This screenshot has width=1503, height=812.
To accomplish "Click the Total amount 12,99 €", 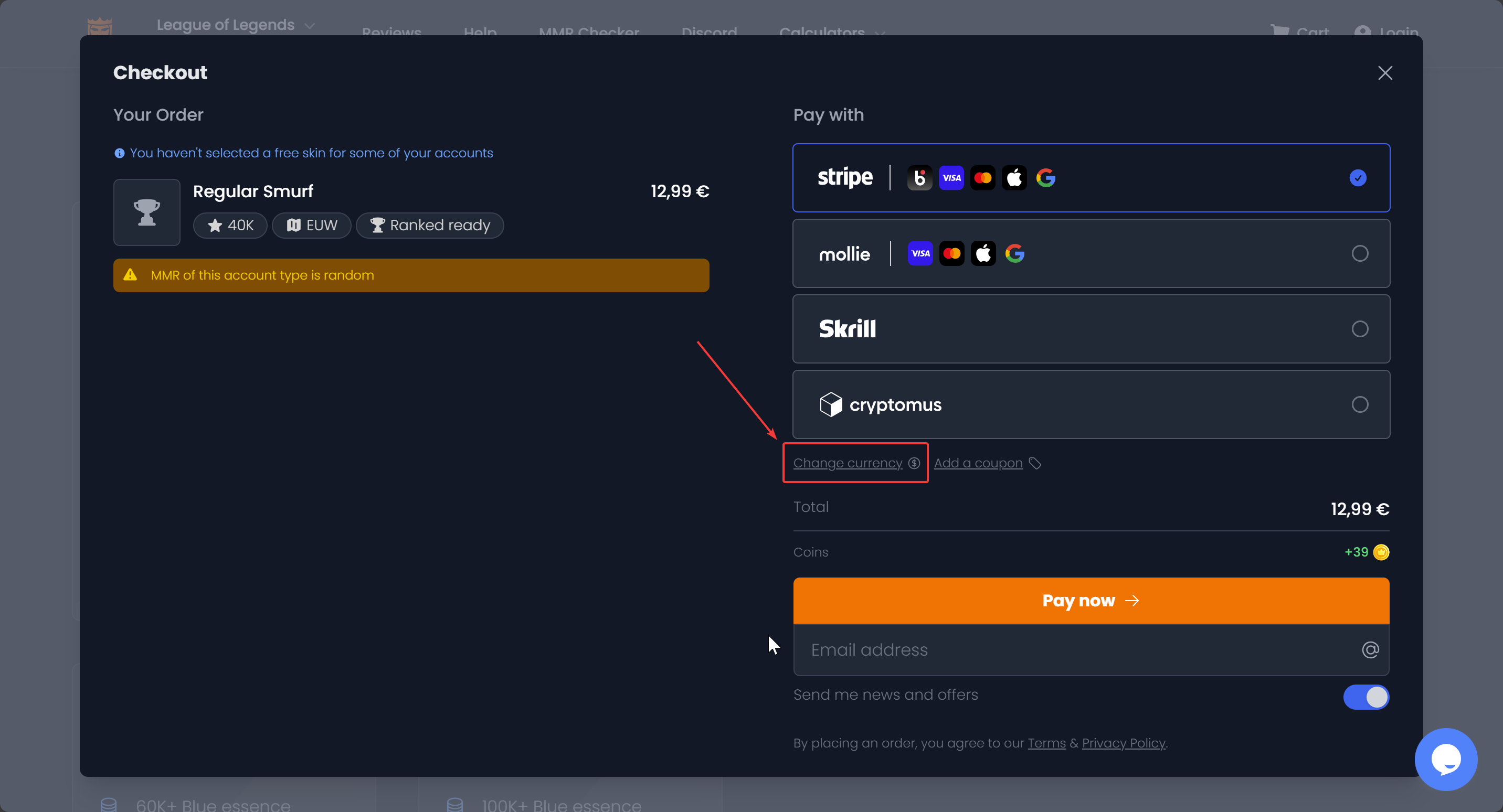I will tap(1359, 509).
